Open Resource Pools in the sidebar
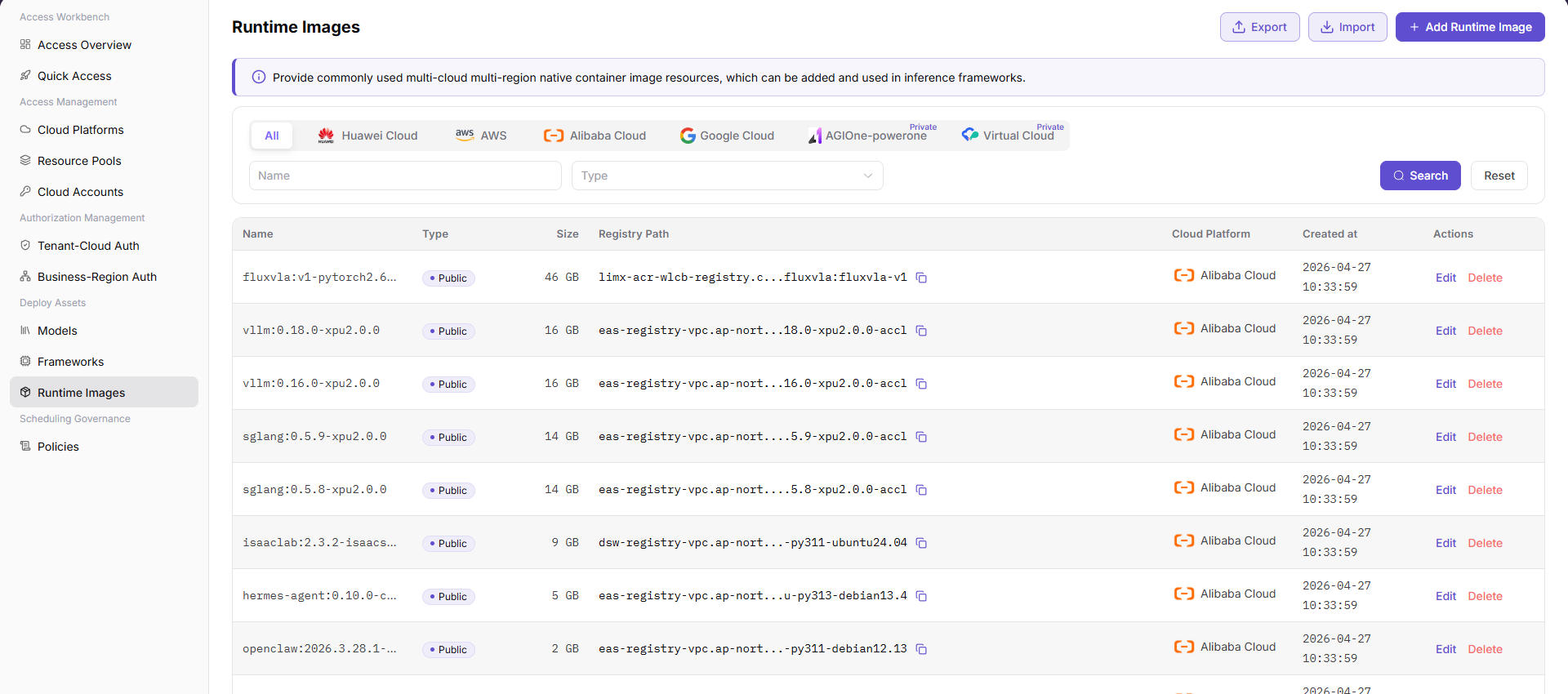 (x=104, y=161)
